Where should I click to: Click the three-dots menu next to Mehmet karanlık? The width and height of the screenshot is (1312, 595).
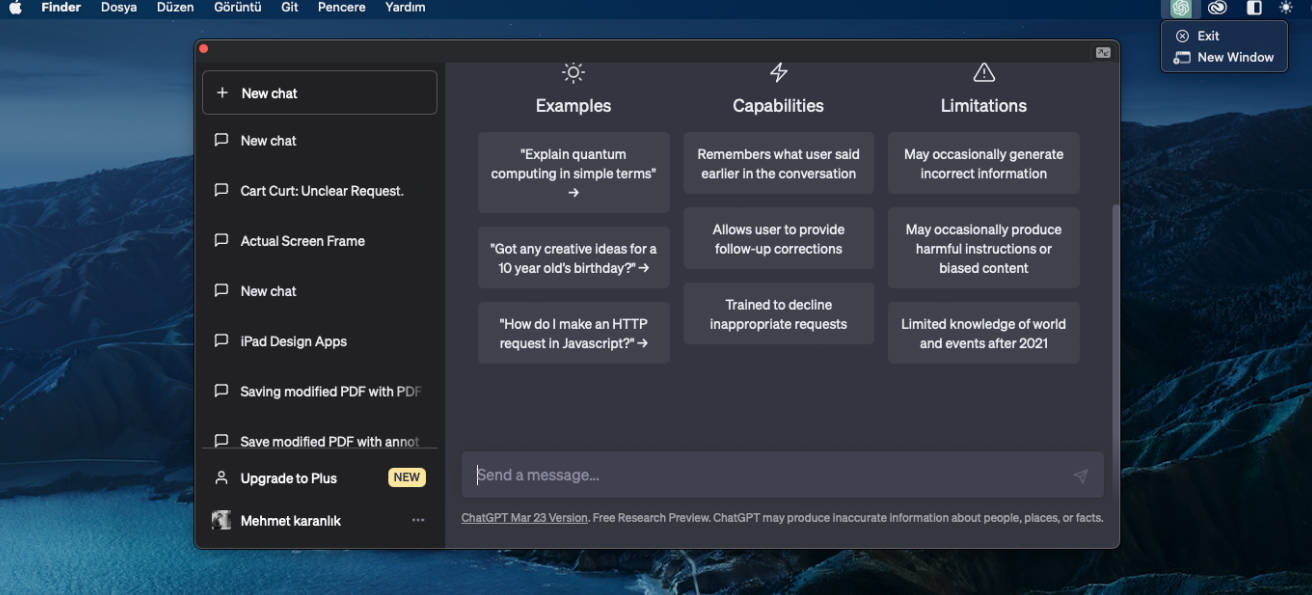418,520
